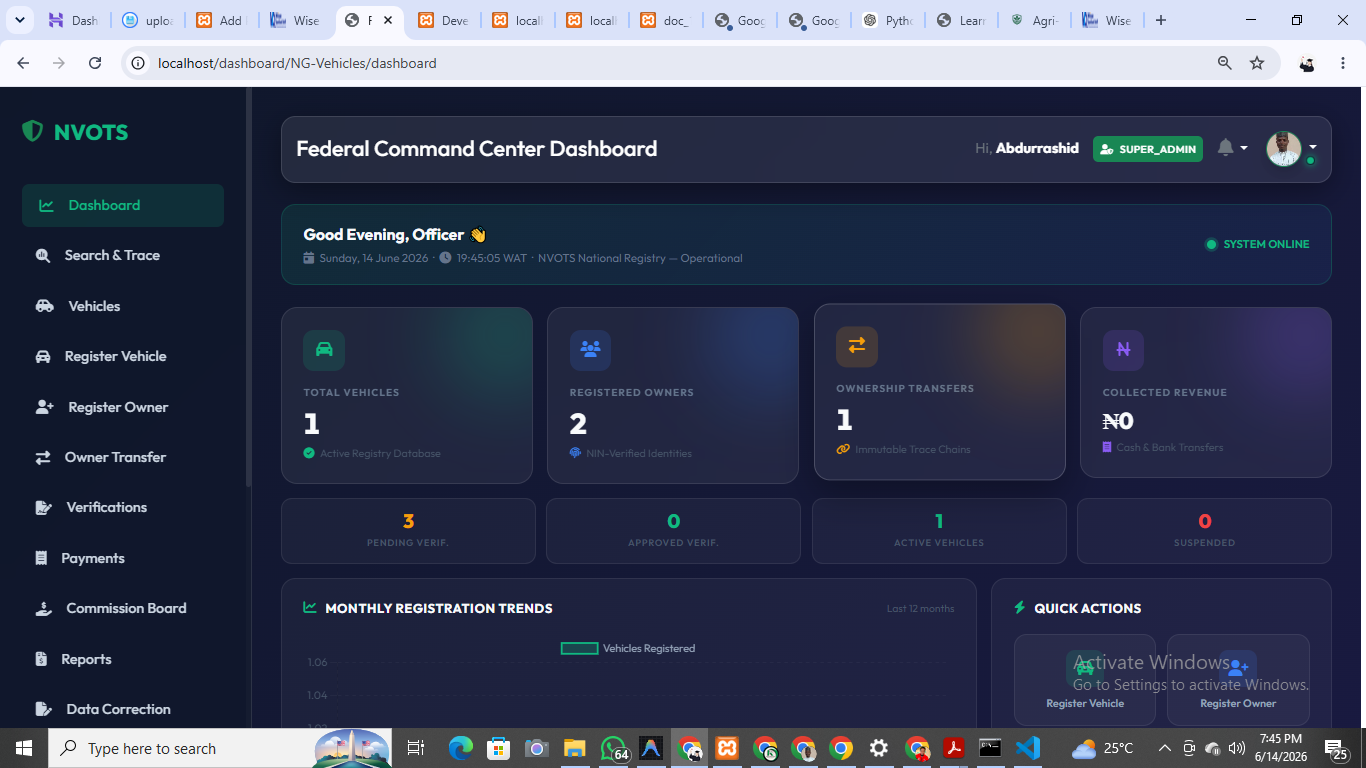Click the SUPER_ADMIN role badge
This screenshot has height=768, width=1366.
tap(1148, 149)
